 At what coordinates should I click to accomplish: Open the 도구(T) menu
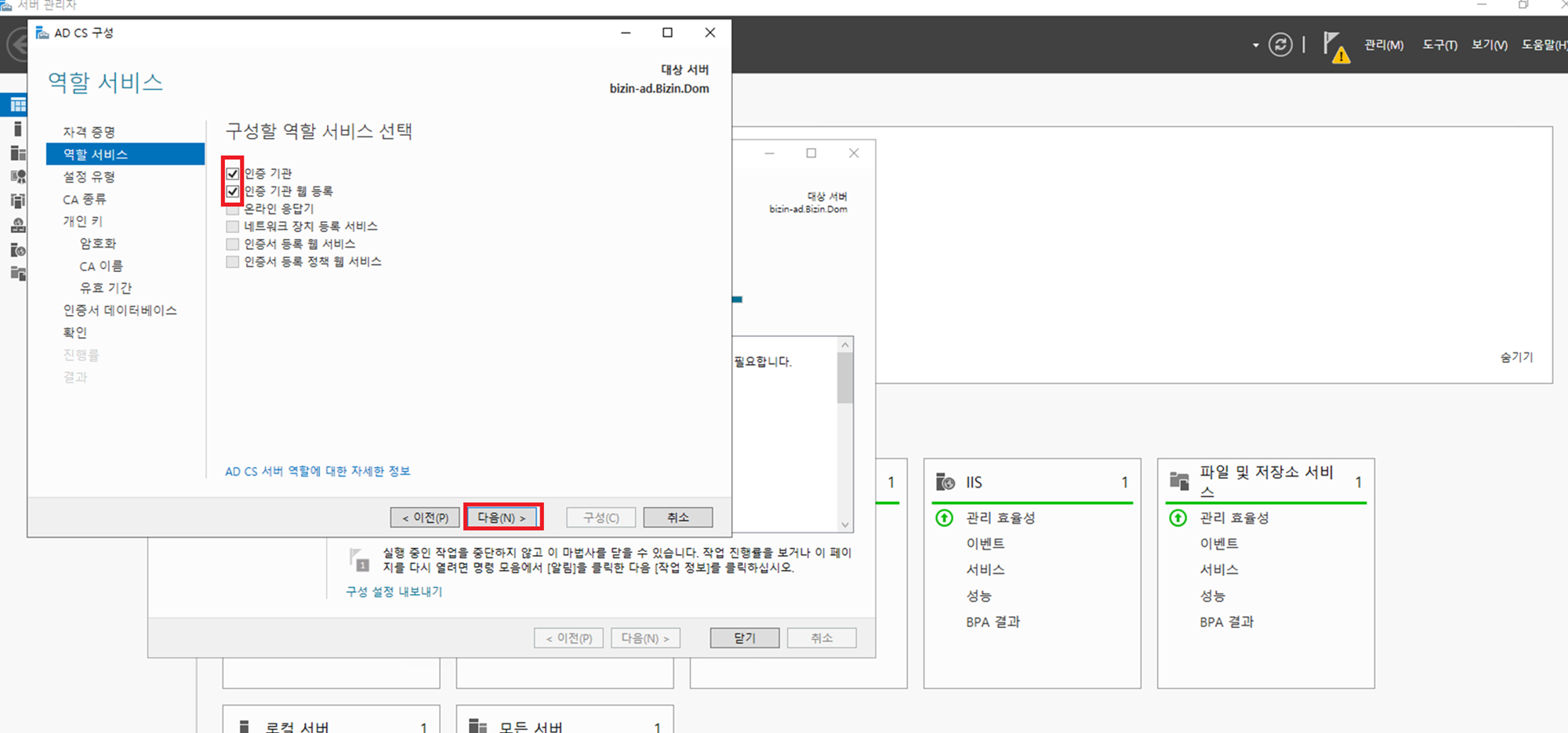(x=1440, y=45)
